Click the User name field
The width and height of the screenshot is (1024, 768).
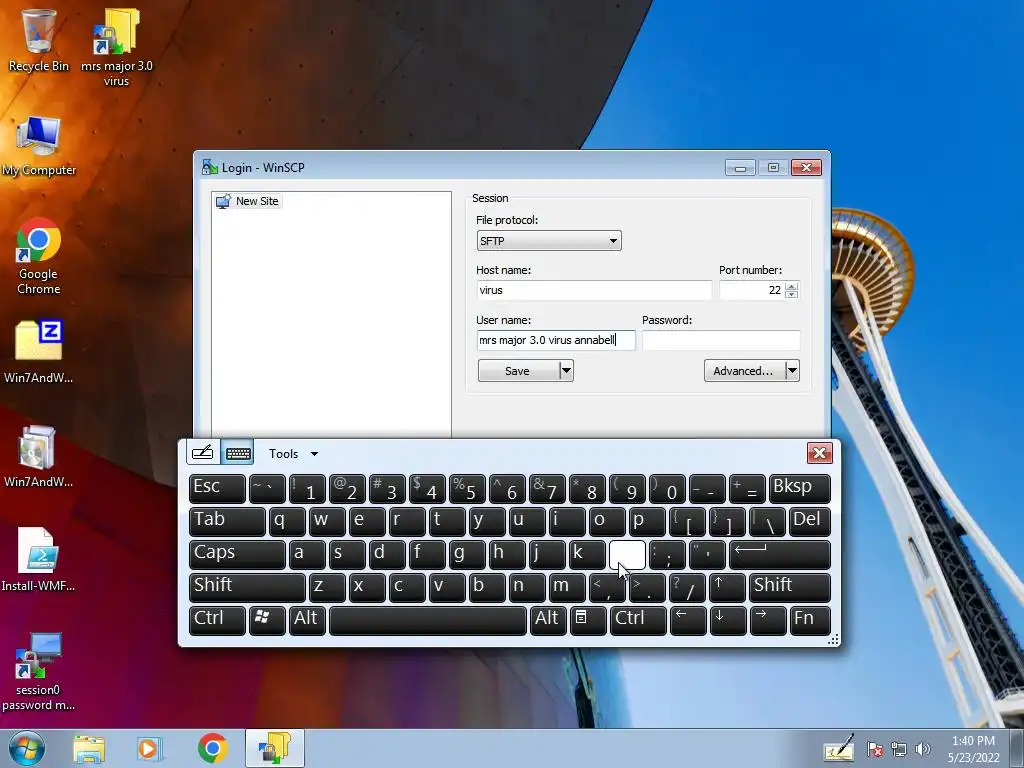tap(556, 340)
